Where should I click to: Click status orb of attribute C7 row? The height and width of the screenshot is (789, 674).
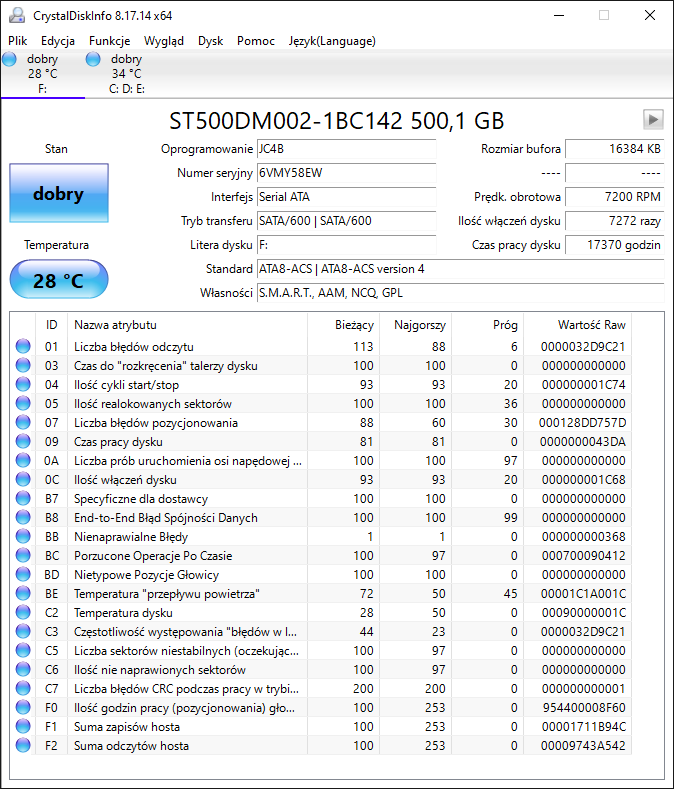pos(23,688)
